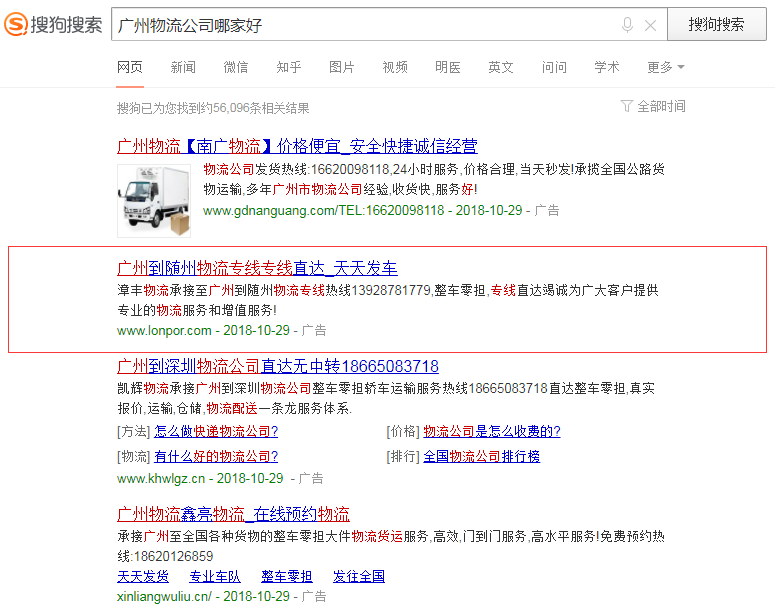Click the www.gdnanguang.com URL text
This screenshot has width=775, height=610.
tap(323, 211)
